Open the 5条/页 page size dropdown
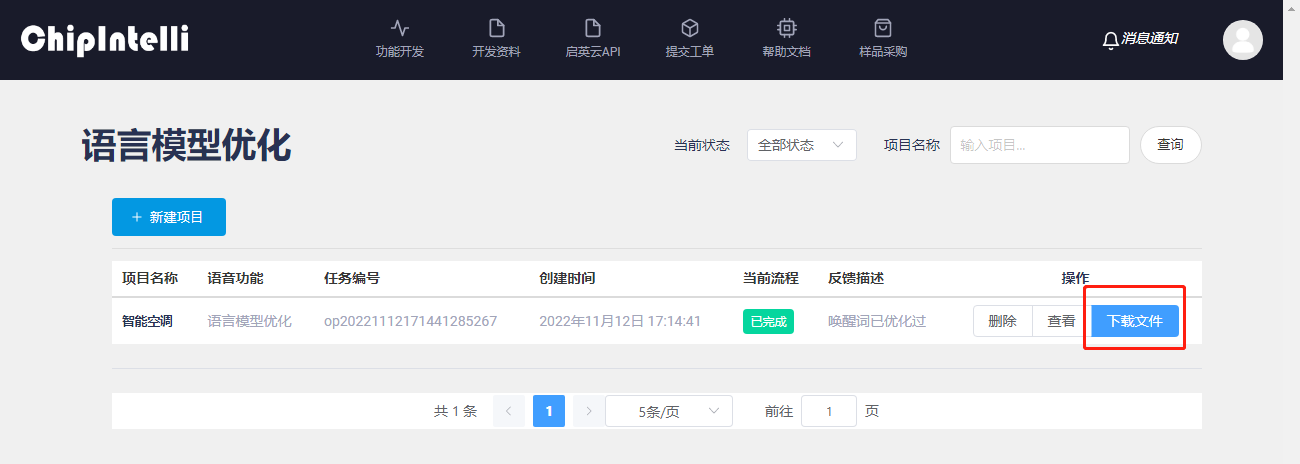Viewport: 1300px width, 464px height. (x=668, y=411)
